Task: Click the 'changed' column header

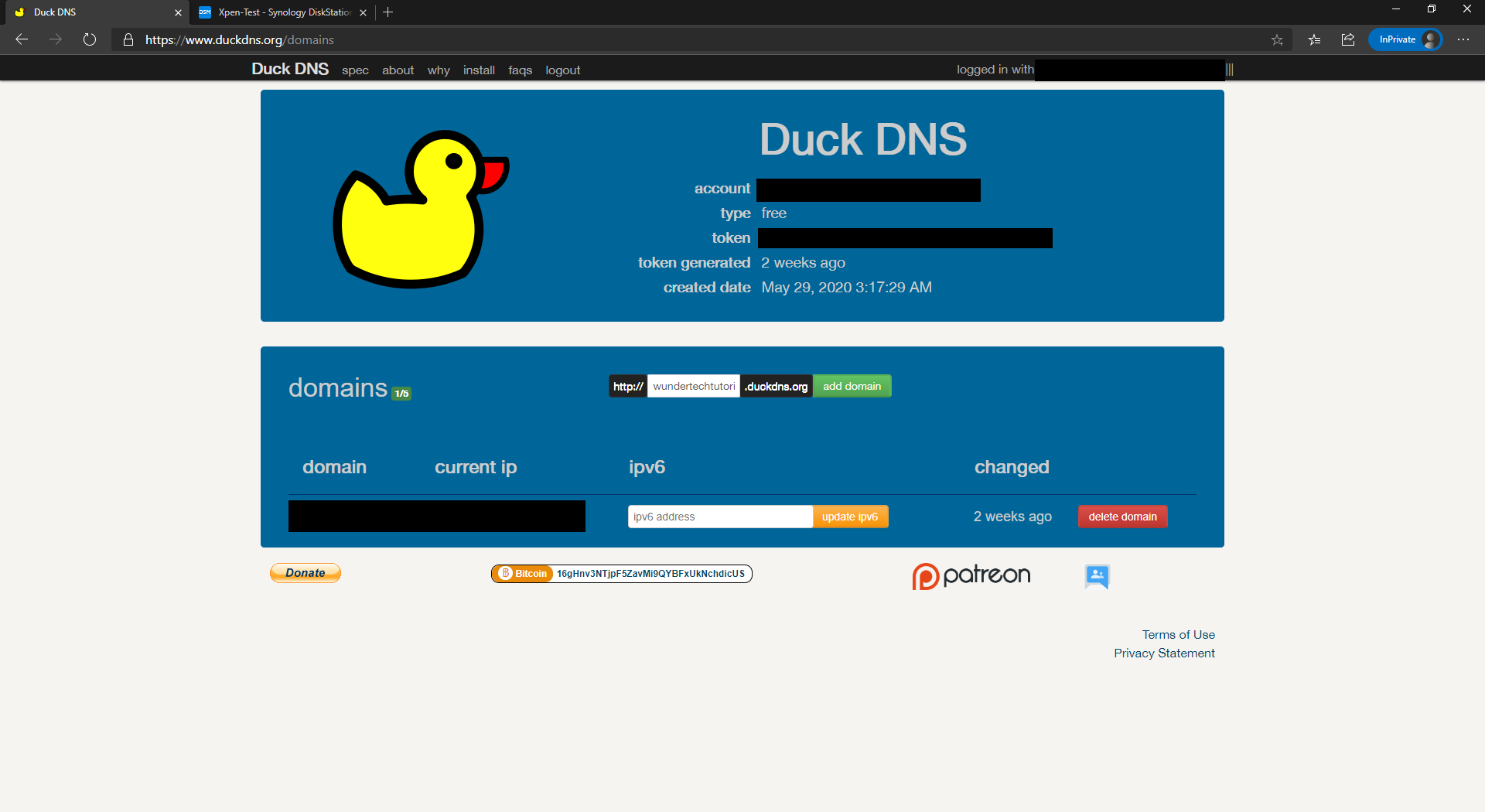Action: (1012, 467)
